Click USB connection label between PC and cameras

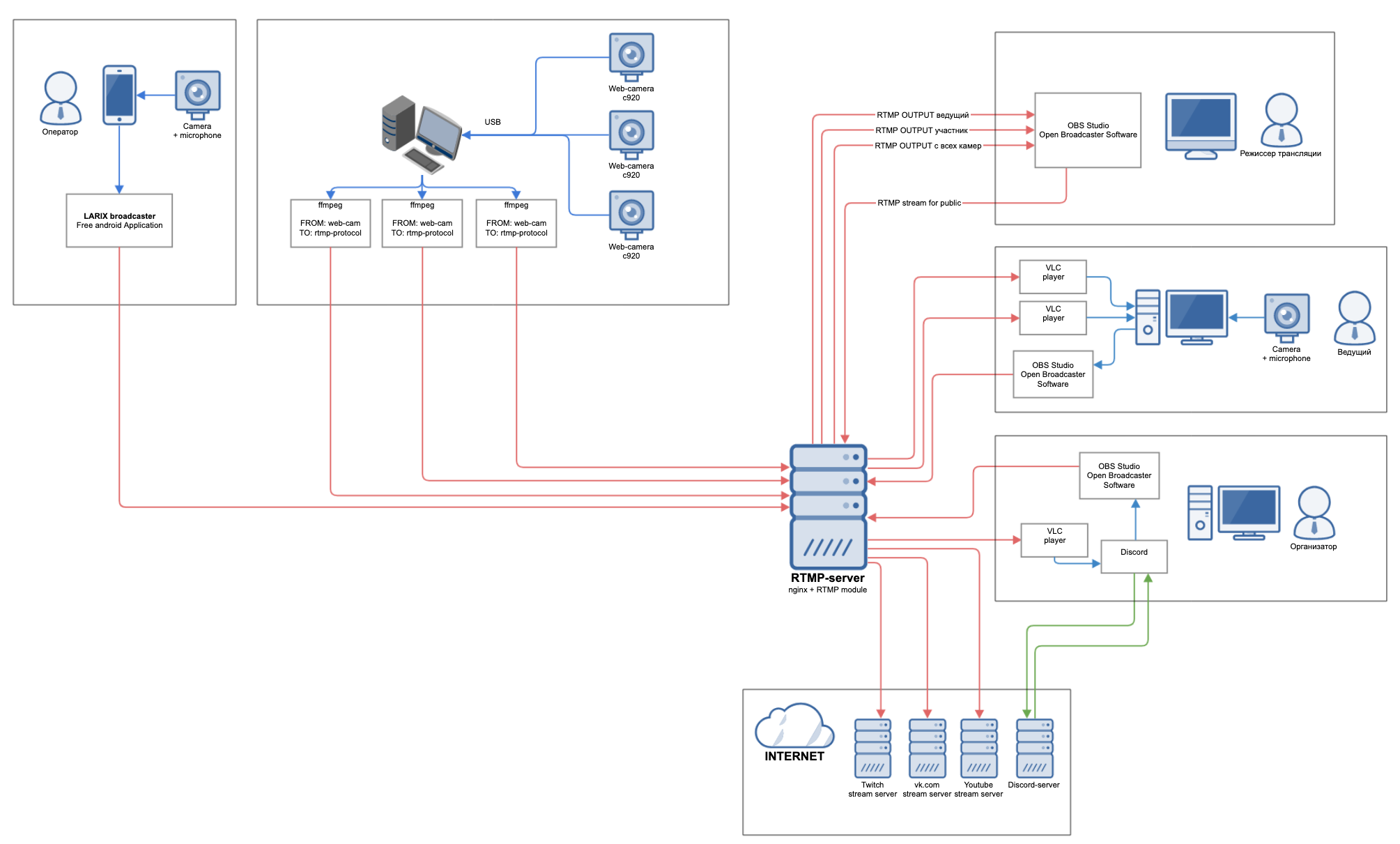[x=487, y=120]
